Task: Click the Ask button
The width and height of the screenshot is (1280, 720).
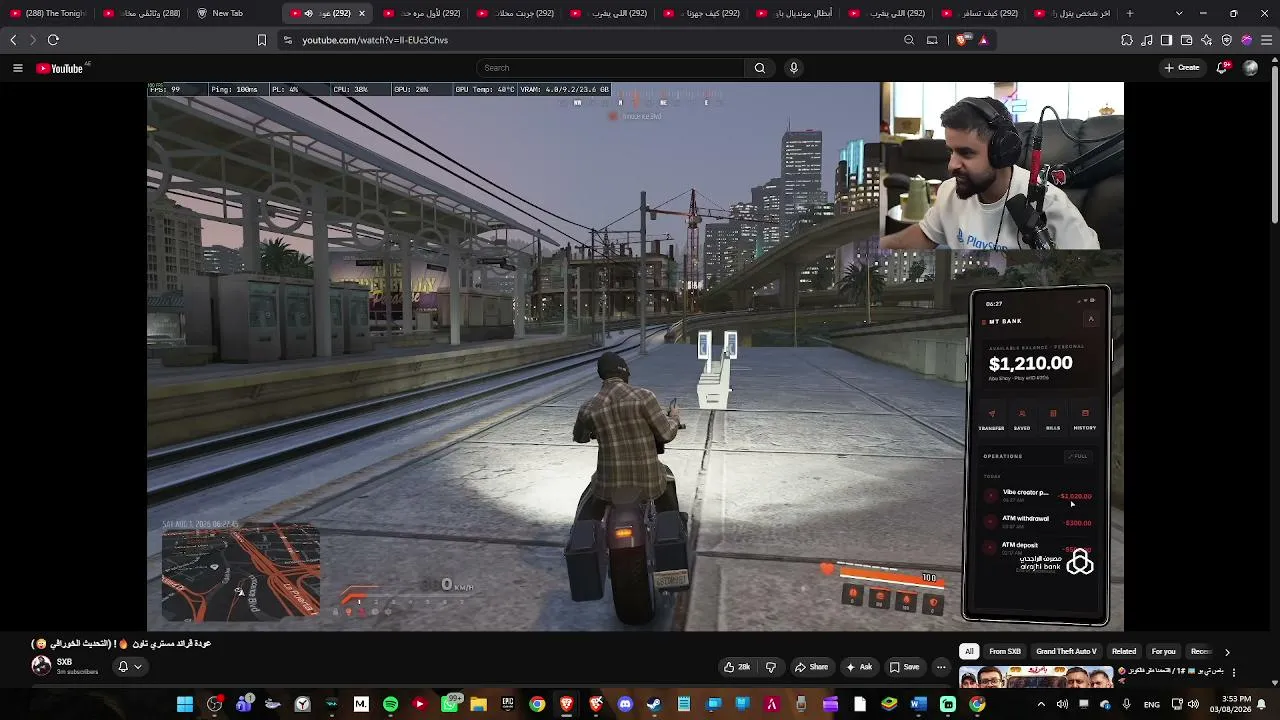Action: pyautogui.click(x=859, y=667)
